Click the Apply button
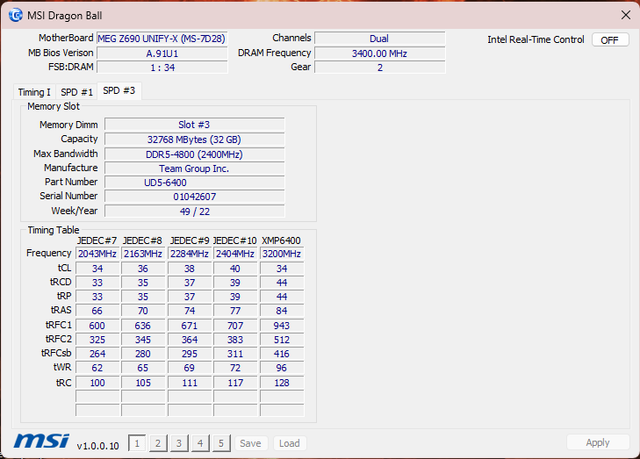 598,442
